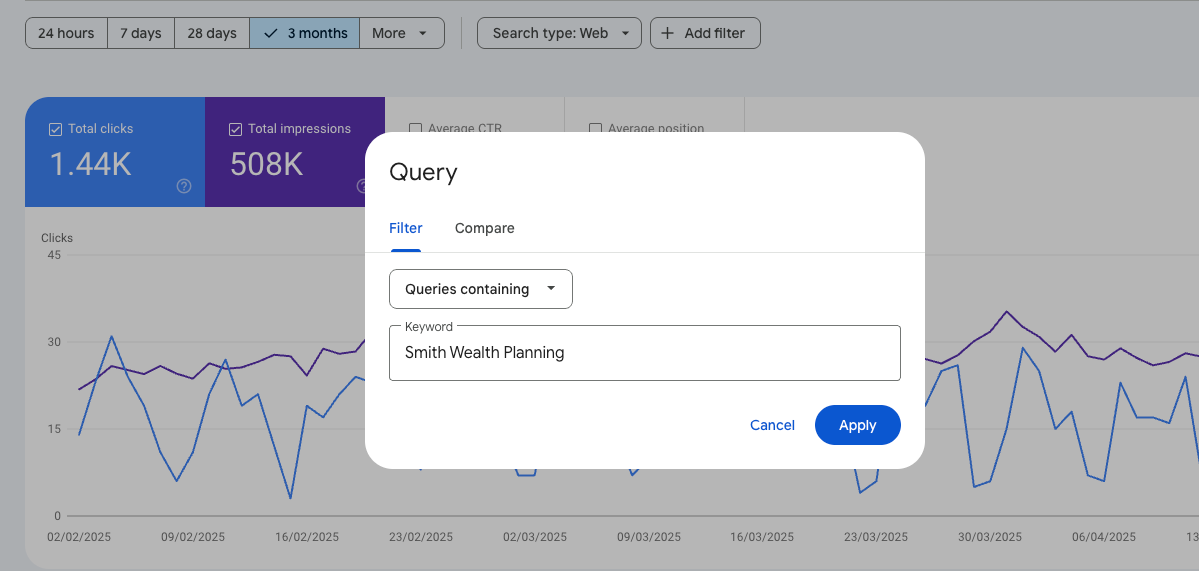Open the Queries containing dropdown

[481, 289]
